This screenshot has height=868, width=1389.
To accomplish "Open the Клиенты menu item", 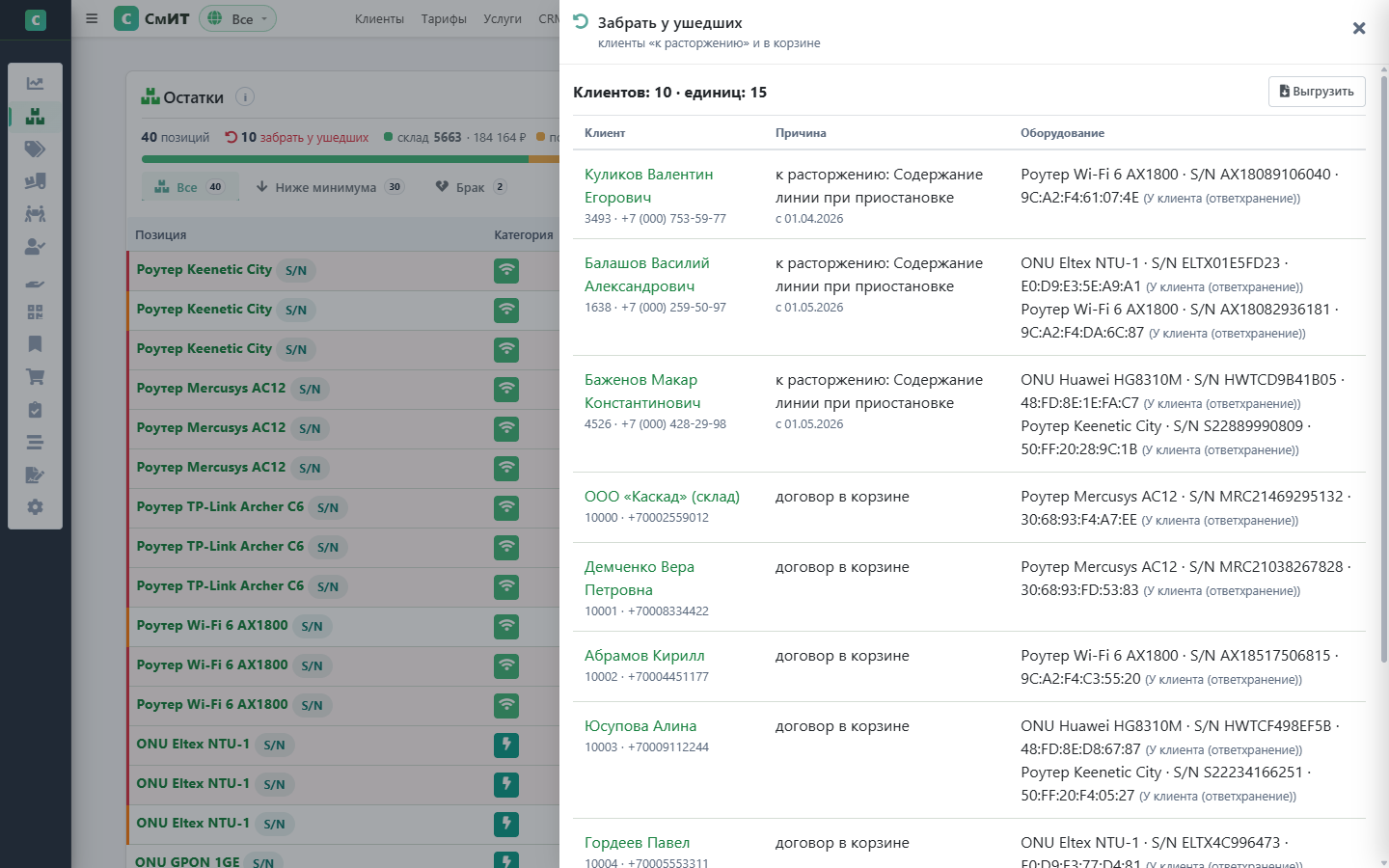I will [x=379, y=18].
